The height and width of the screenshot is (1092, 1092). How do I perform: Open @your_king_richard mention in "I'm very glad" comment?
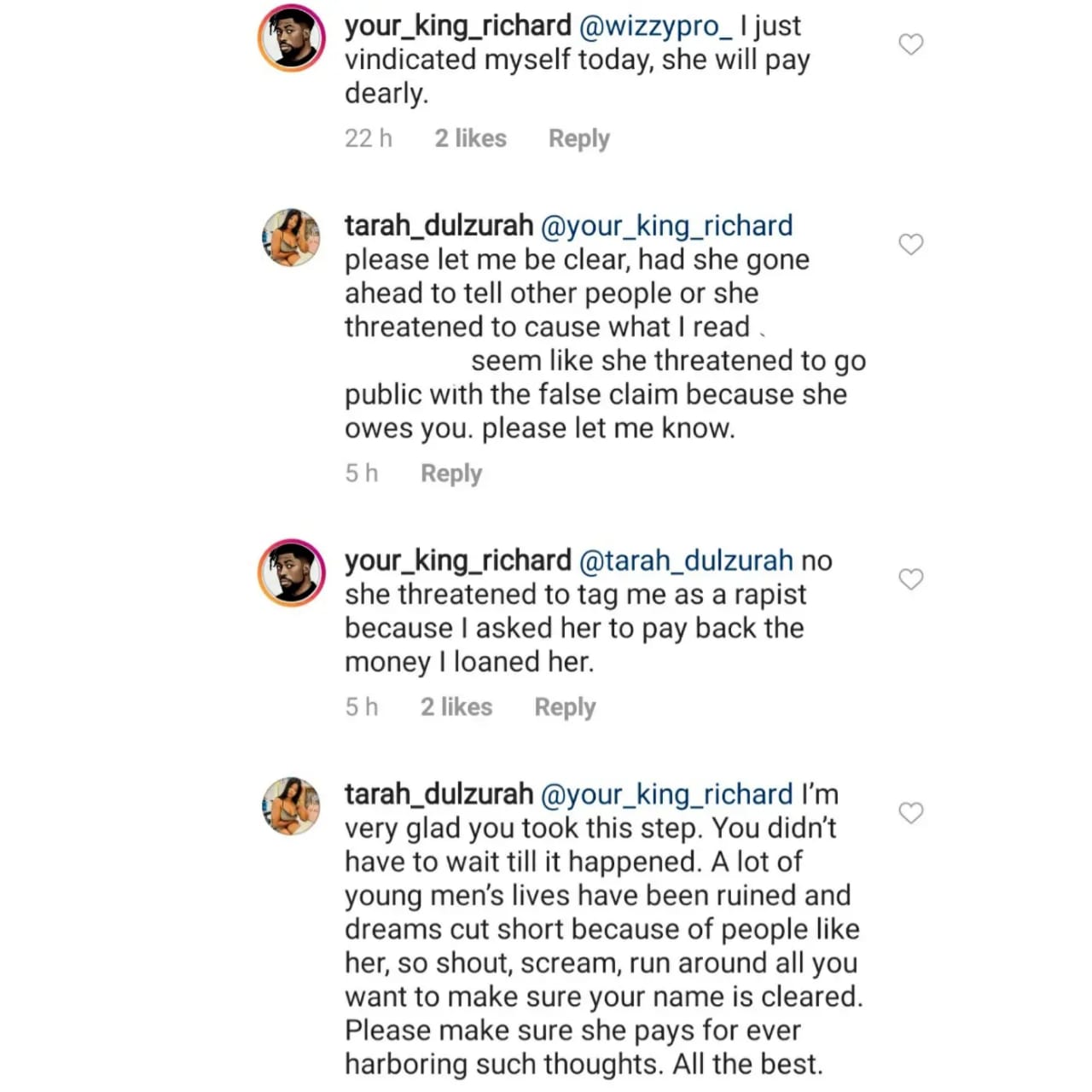tap(666, 795)
